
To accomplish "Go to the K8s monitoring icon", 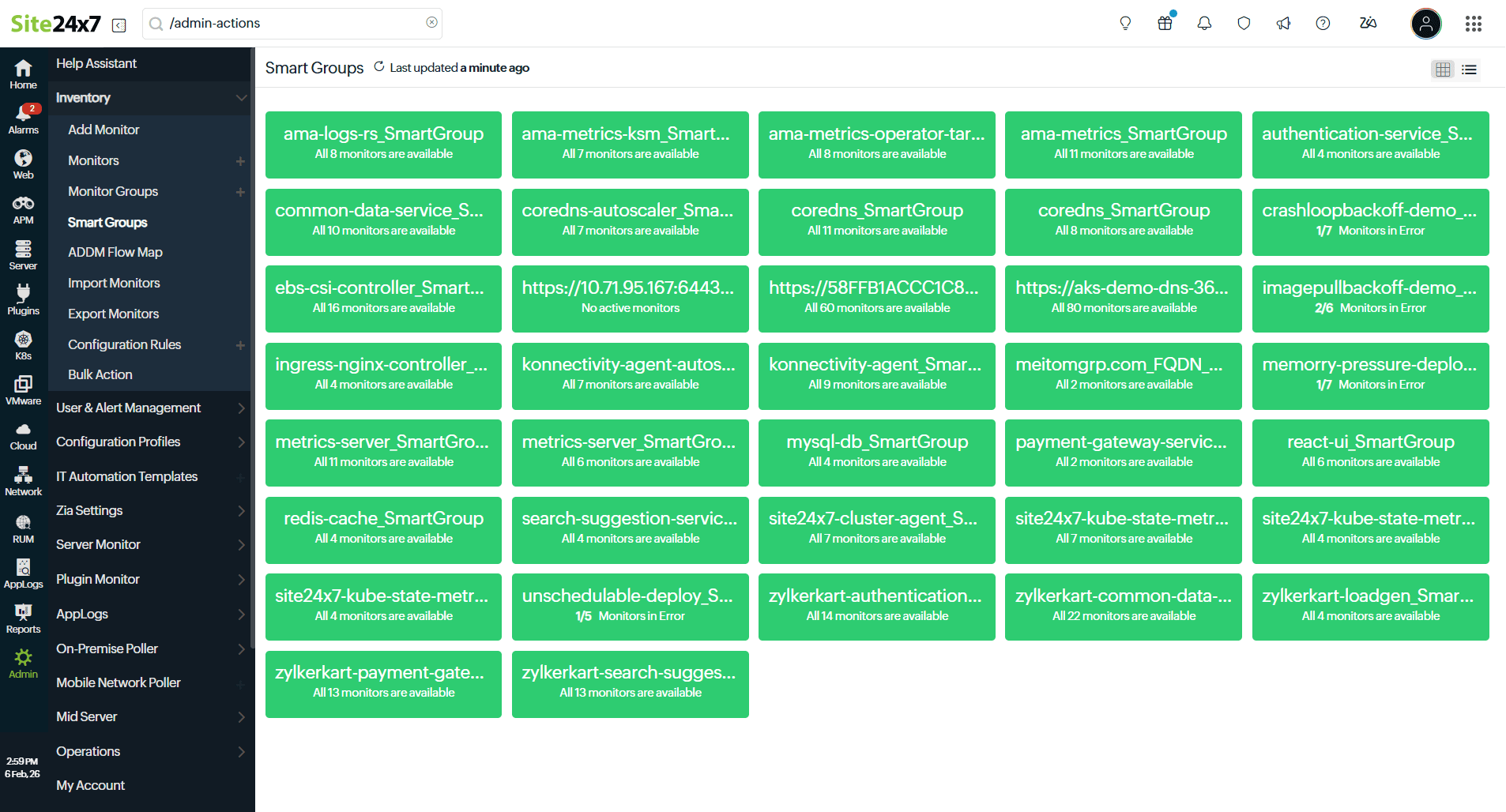I will tap(24, 345).
